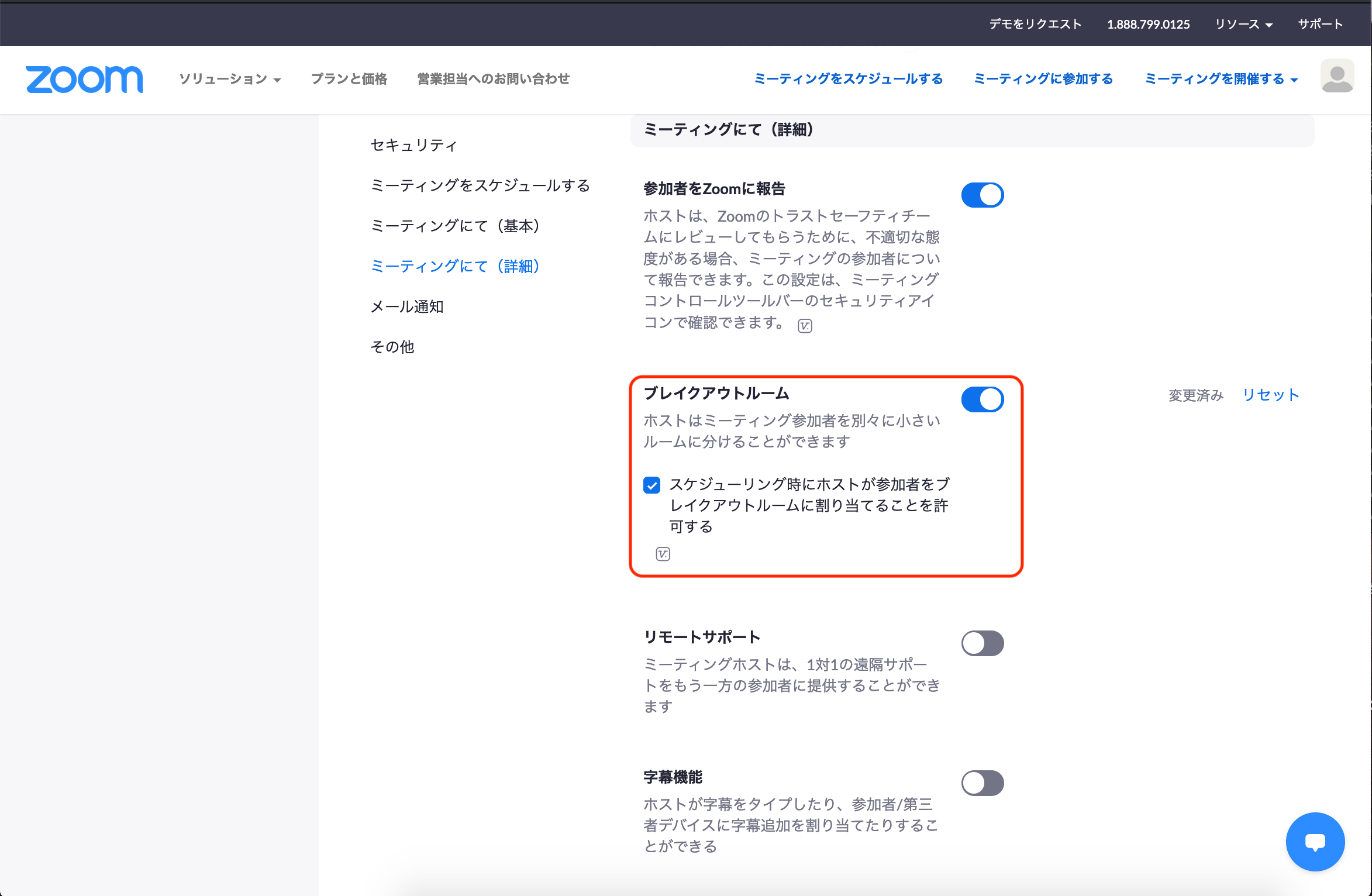
Task: Enable the 字幕機能 toggle
Action: (983, 783)
